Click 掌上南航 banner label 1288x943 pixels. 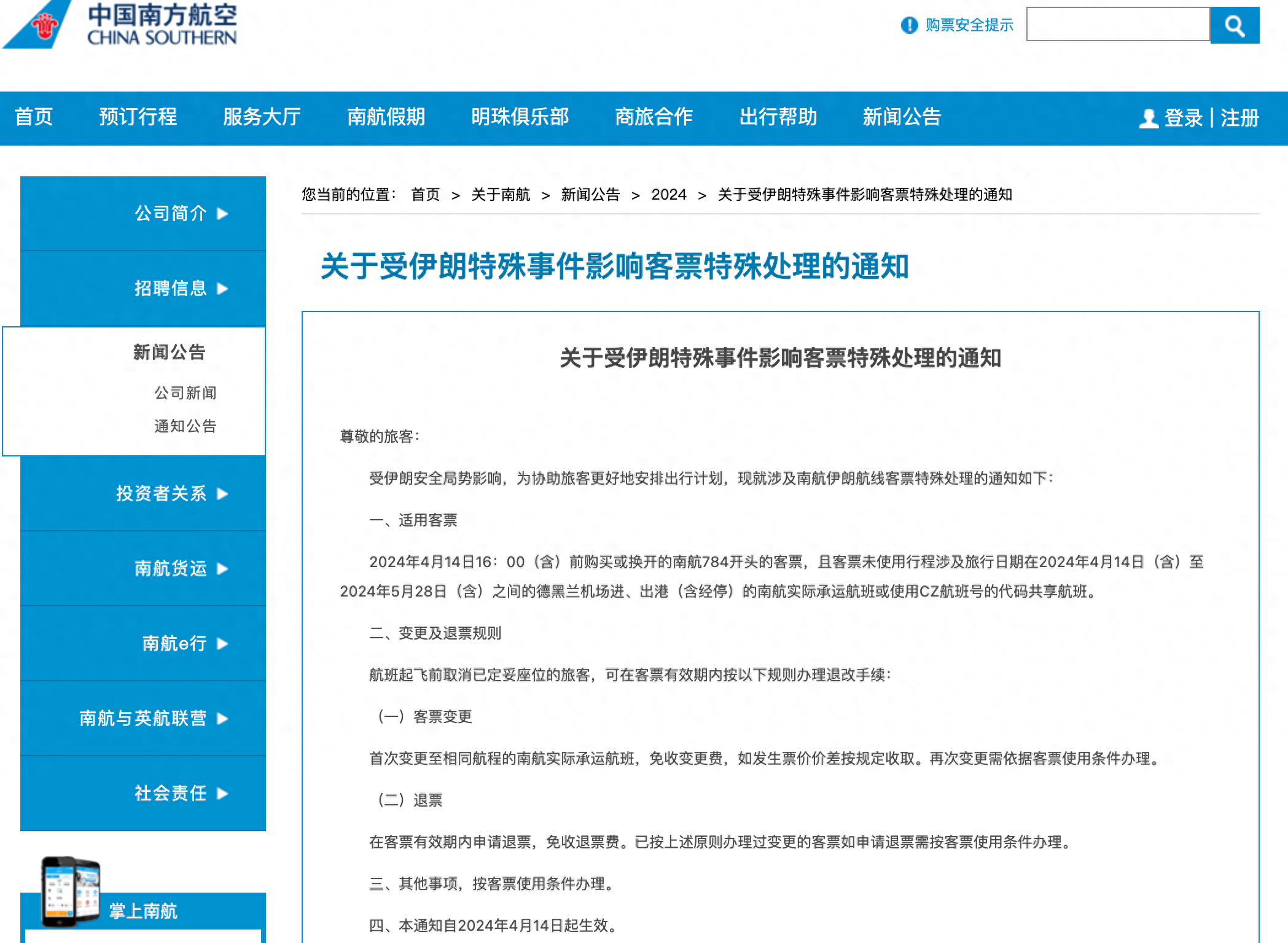[x=143, y=910]
